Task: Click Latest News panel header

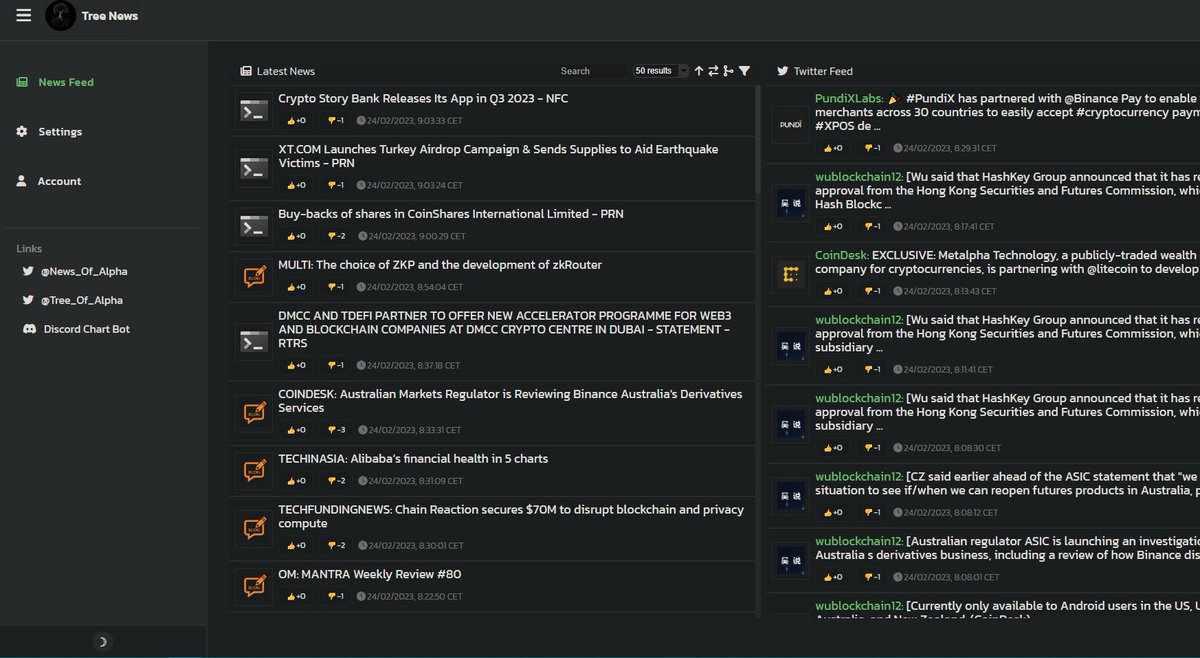Action: click(x=278, y=71)
